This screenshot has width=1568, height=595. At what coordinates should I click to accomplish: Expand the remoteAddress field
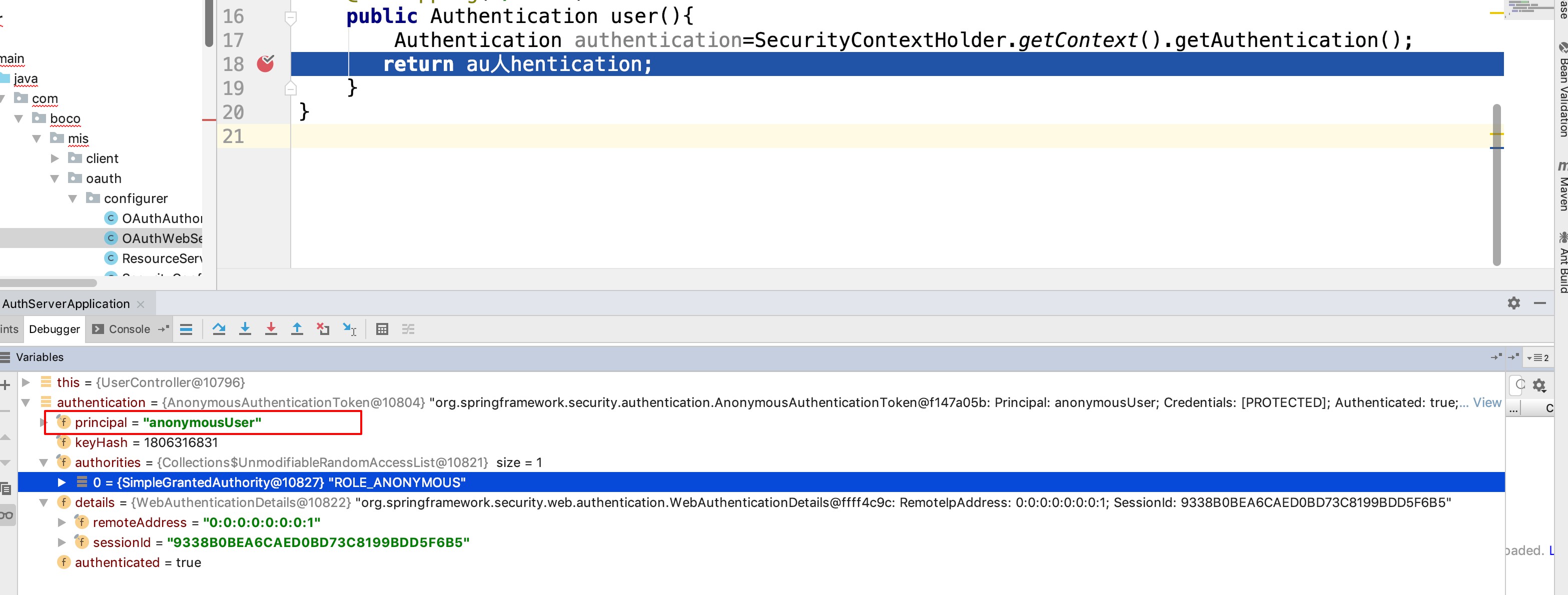(x=62, y=522)
